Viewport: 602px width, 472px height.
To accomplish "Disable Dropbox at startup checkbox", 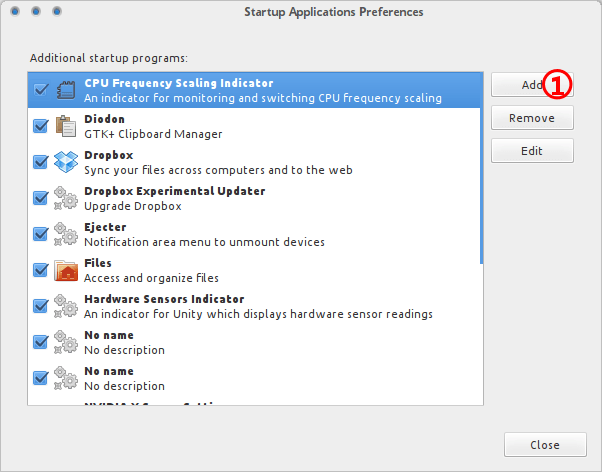I will pyautogui.click(x=41, y=162).
